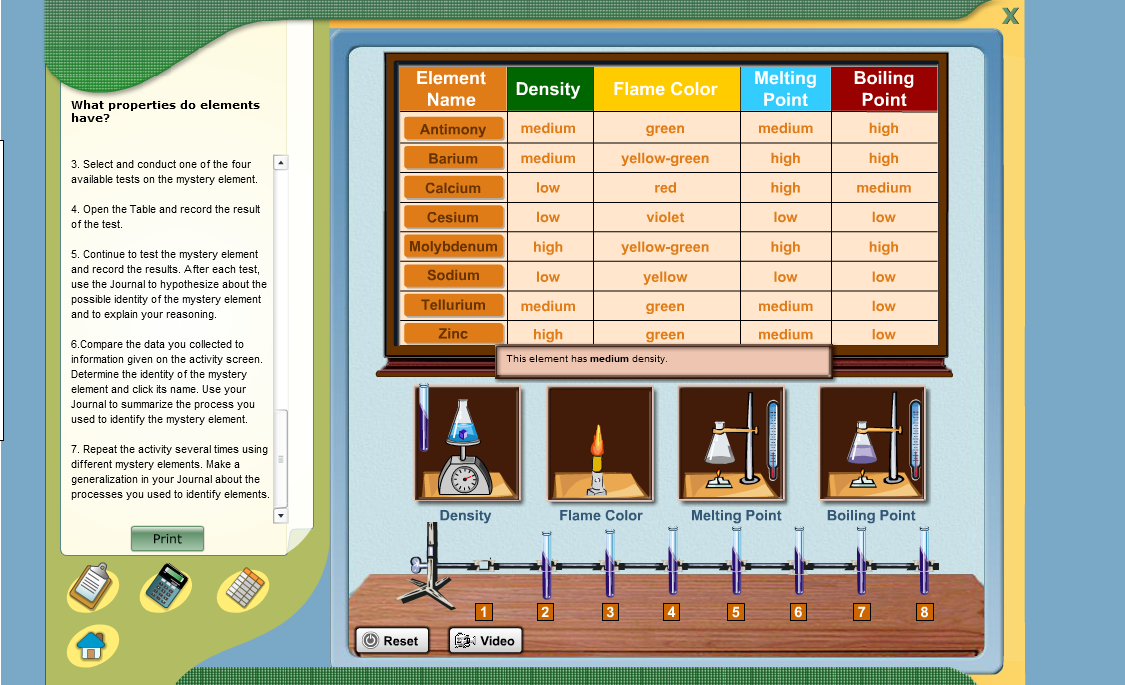Select the Boiling Point test icon
The width and height of the screenshot is (1125, 685).
872,443
